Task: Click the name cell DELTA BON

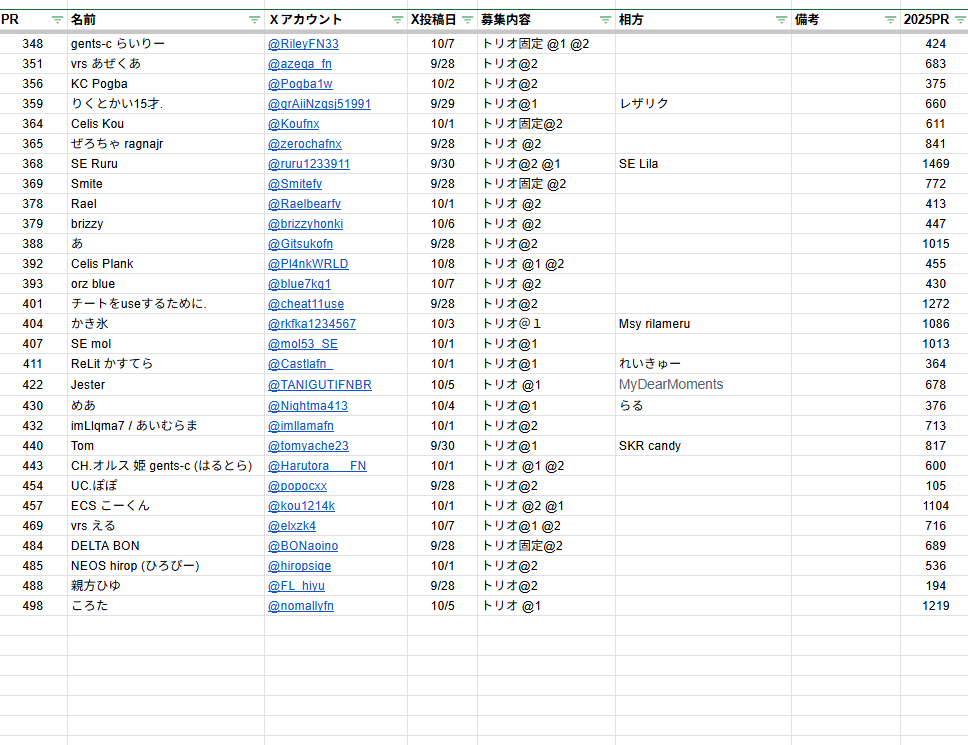Action: click(166, 546)
